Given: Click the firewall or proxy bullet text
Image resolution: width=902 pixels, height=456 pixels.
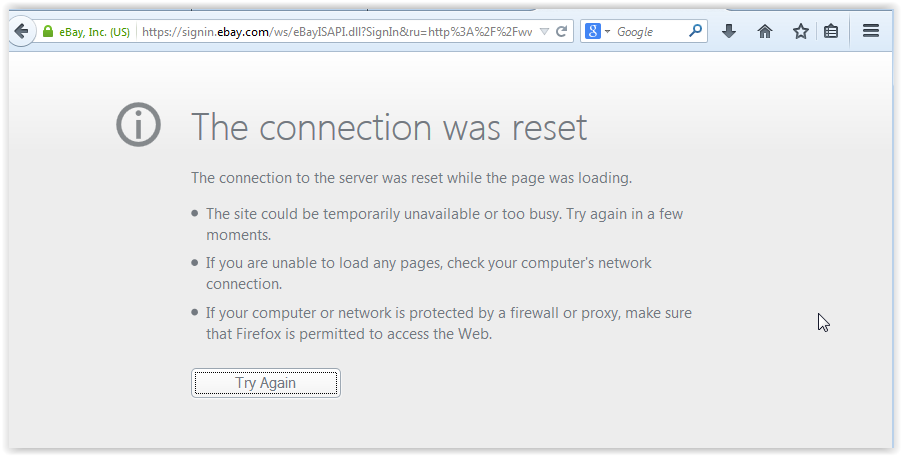Looking at the screenshot, I should pyautogui.click(x=449, y=323).
